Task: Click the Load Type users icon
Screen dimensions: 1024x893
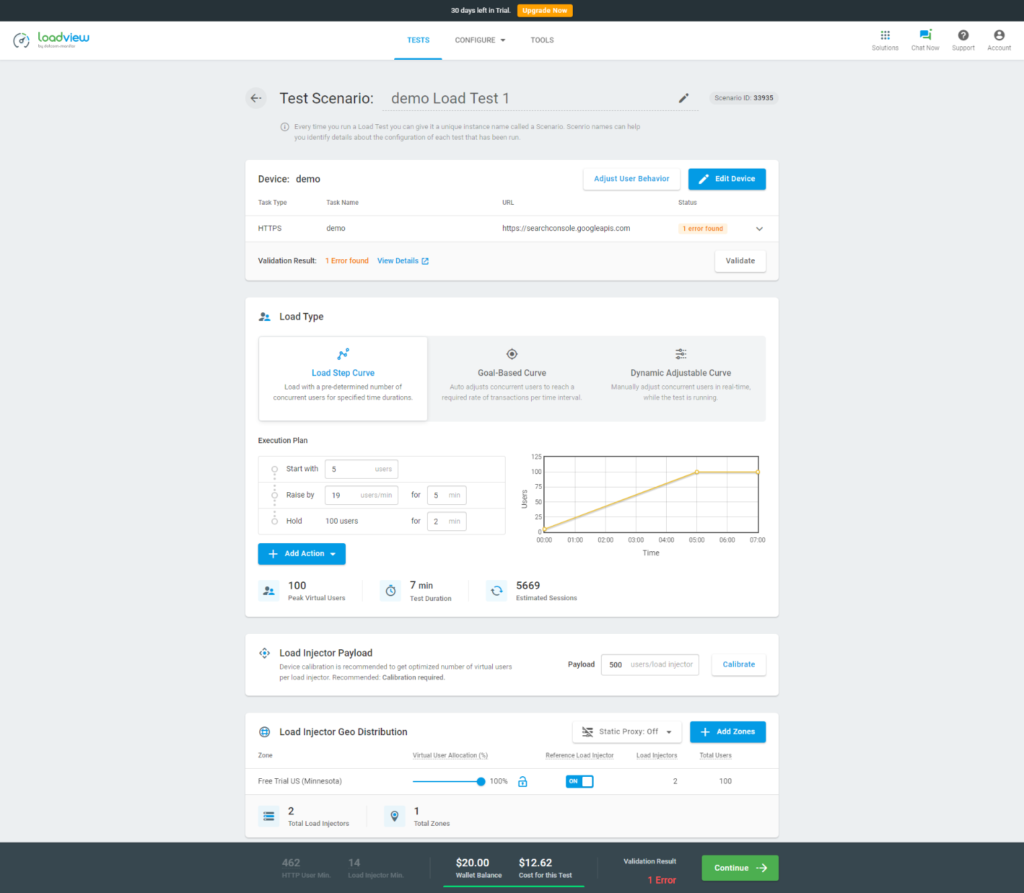Action: pos(264,317)
